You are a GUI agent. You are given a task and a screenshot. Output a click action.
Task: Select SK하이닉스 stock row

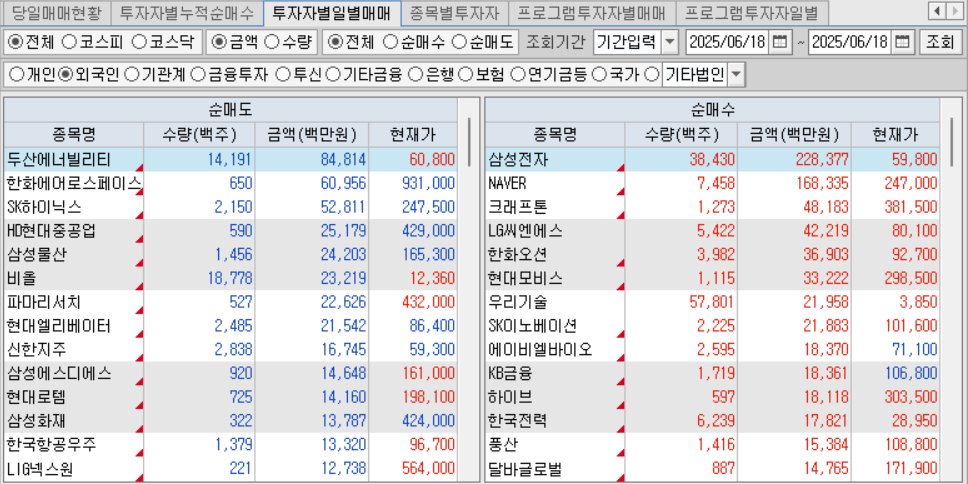231,207
